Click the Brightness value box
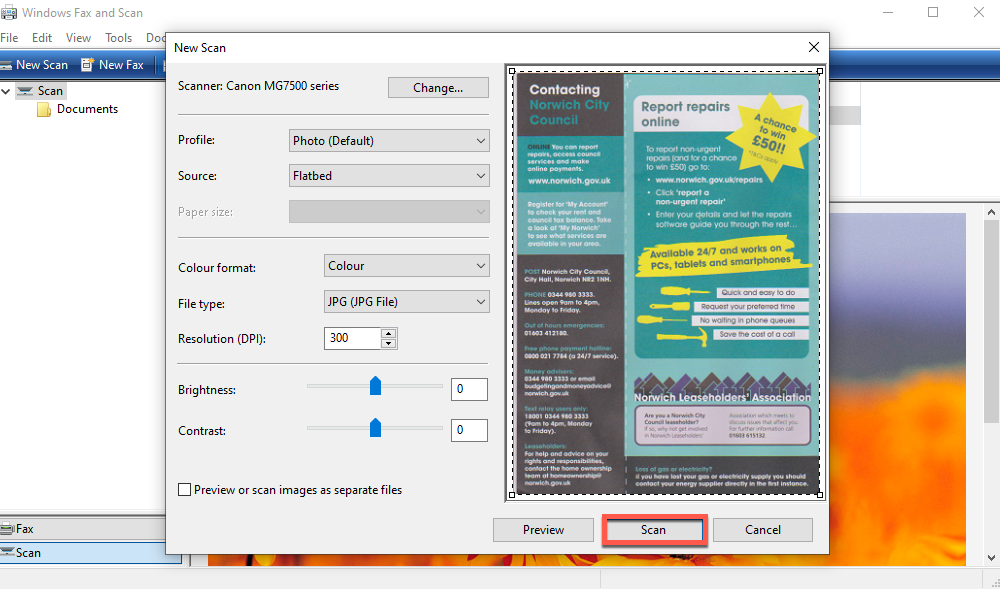The height and width of the screenshot is (589, 1000). pos(469,389)
